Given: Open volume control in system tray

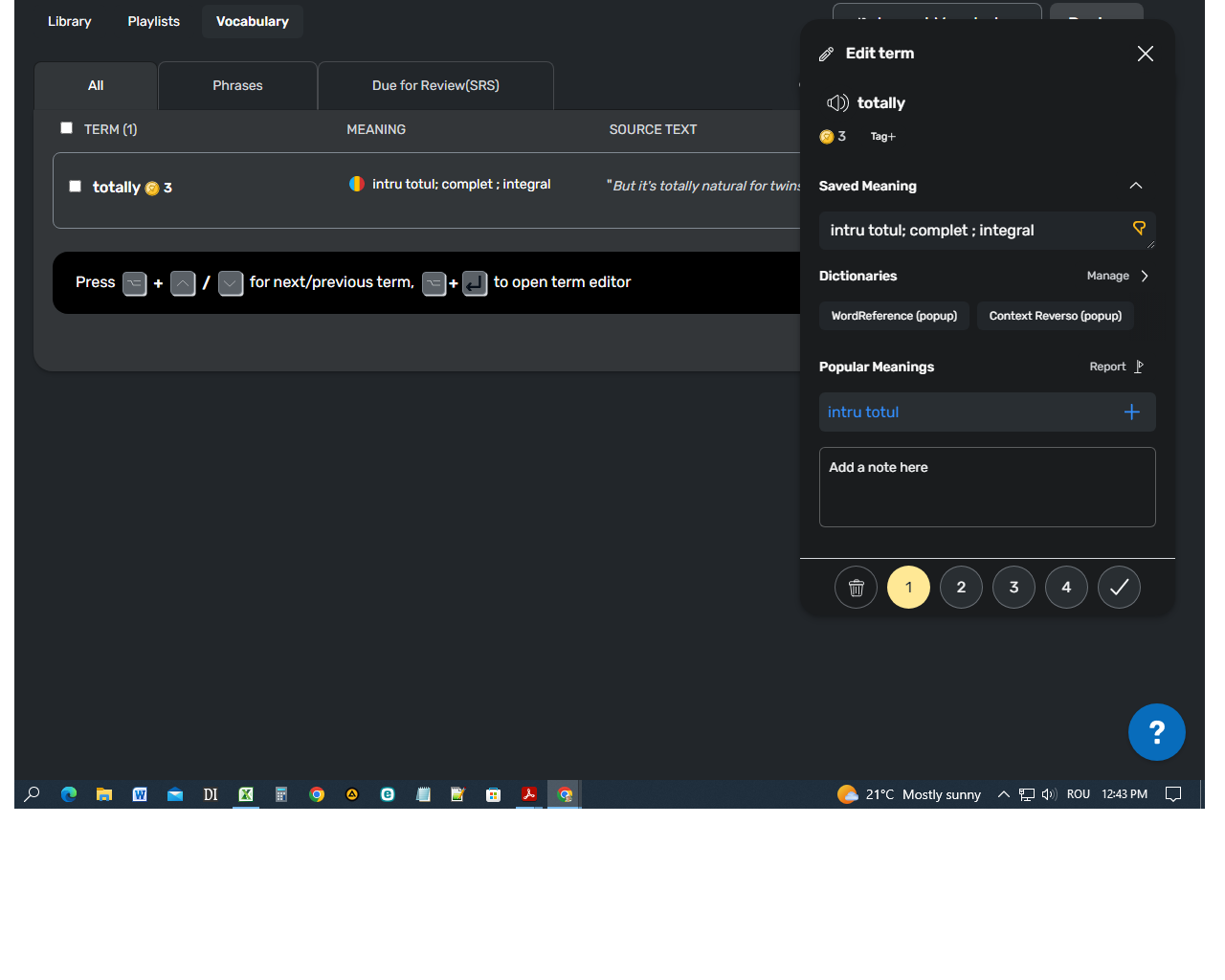Looking at the screenshot, I should coord(1049,794).
